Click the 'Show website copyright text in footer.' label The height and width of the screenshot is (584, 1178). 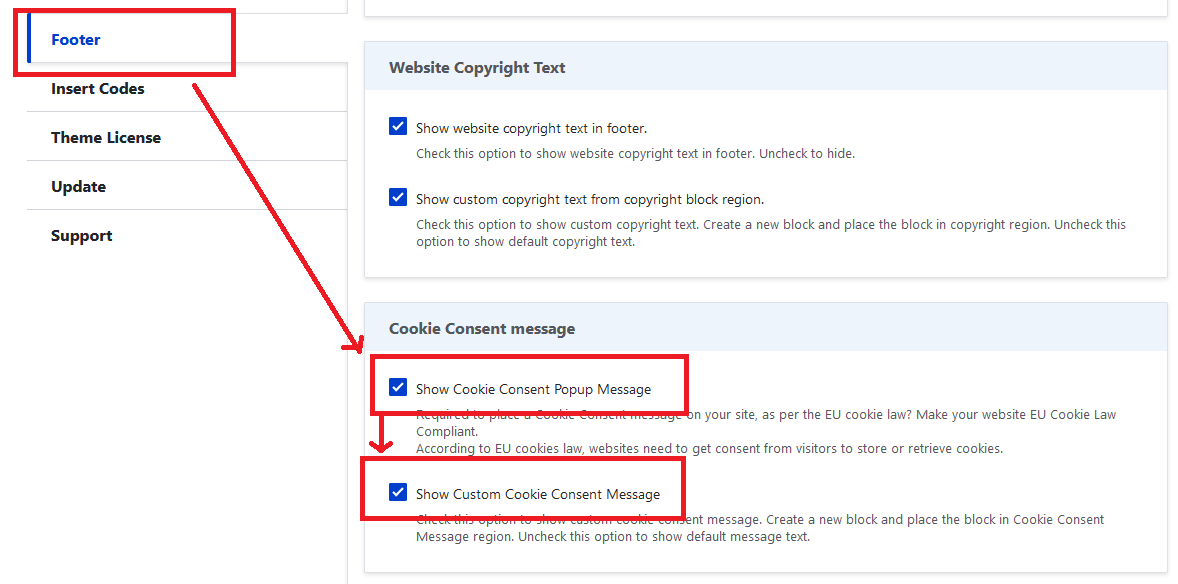pyautogui.click(x=531, y=129)
